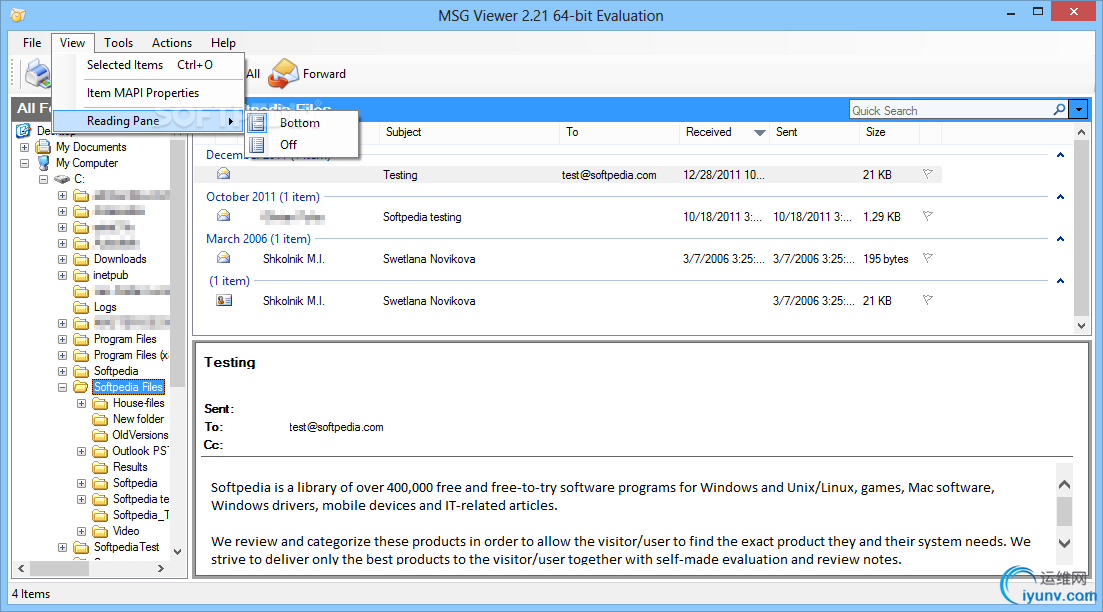Click folder tree vertical scroll down arrow
This screenshot has width=1103, height=612.
(177, 552)
